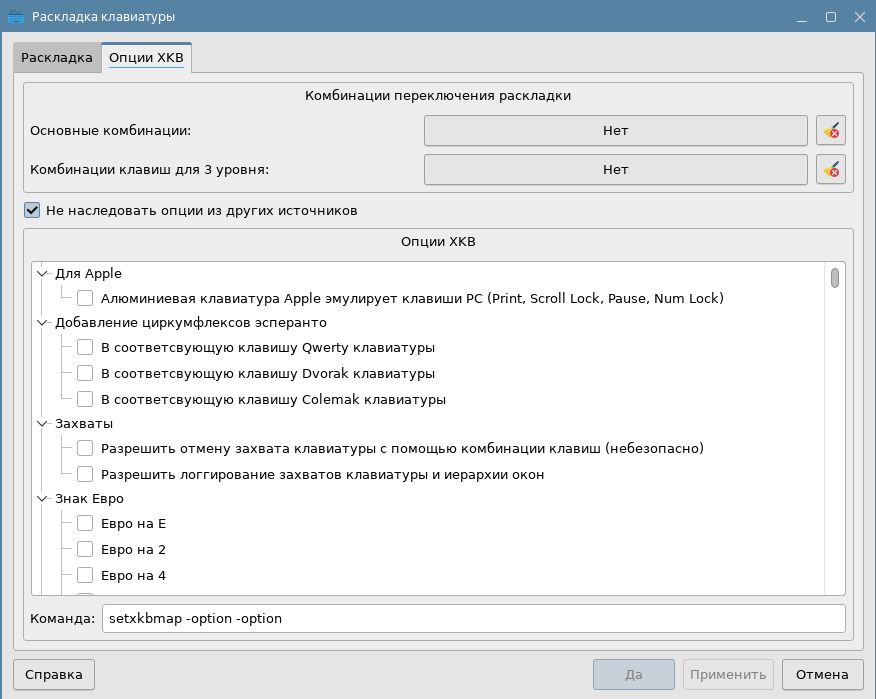Collapse the 'Для Apple' tree group
Screen dimensions: 876x699
click(42, 273)
